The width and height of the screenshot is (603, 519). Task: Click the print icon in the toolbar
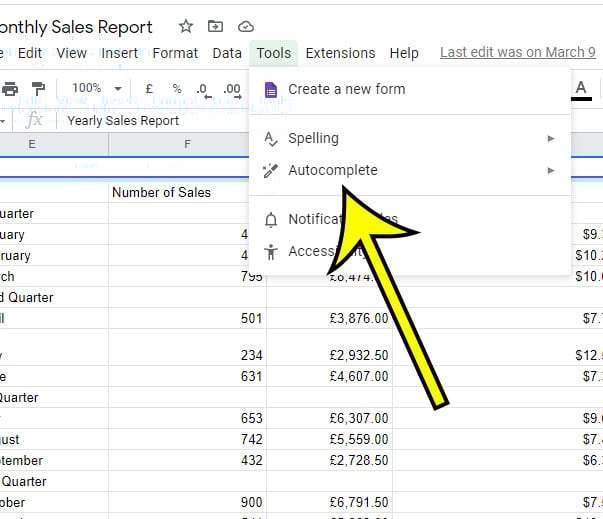coord(10,89)
